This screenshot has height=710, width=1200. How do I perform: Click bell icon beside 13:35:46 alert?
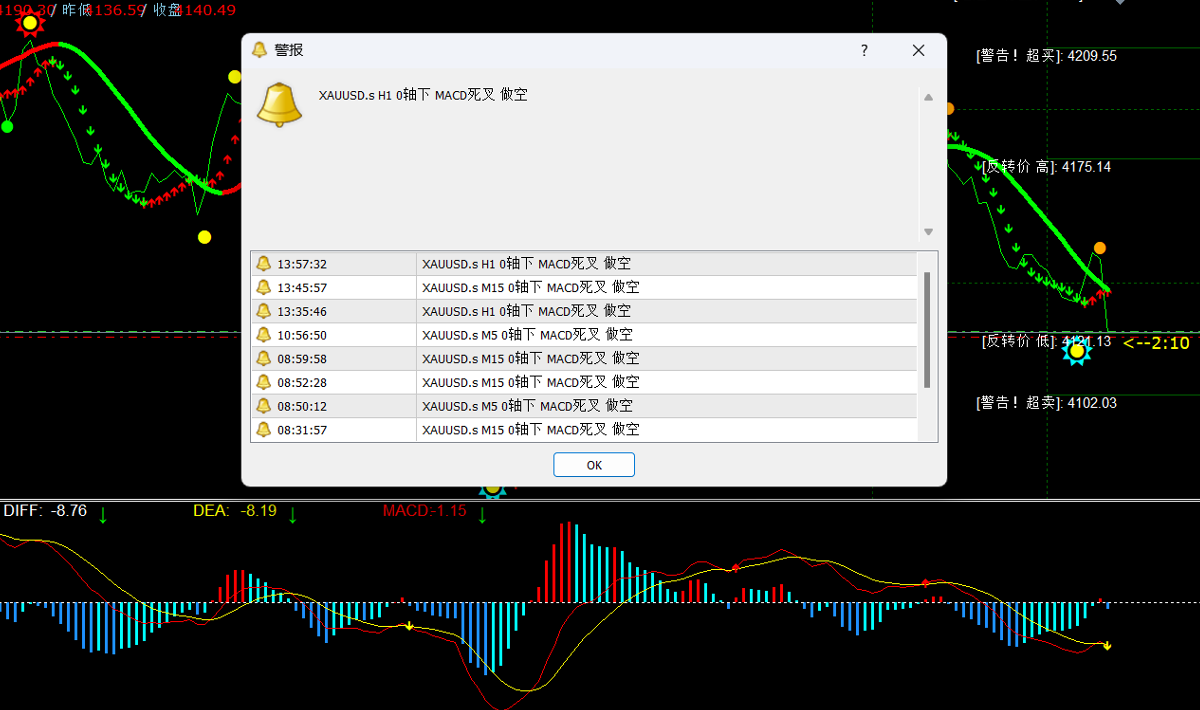click(264, 311)
